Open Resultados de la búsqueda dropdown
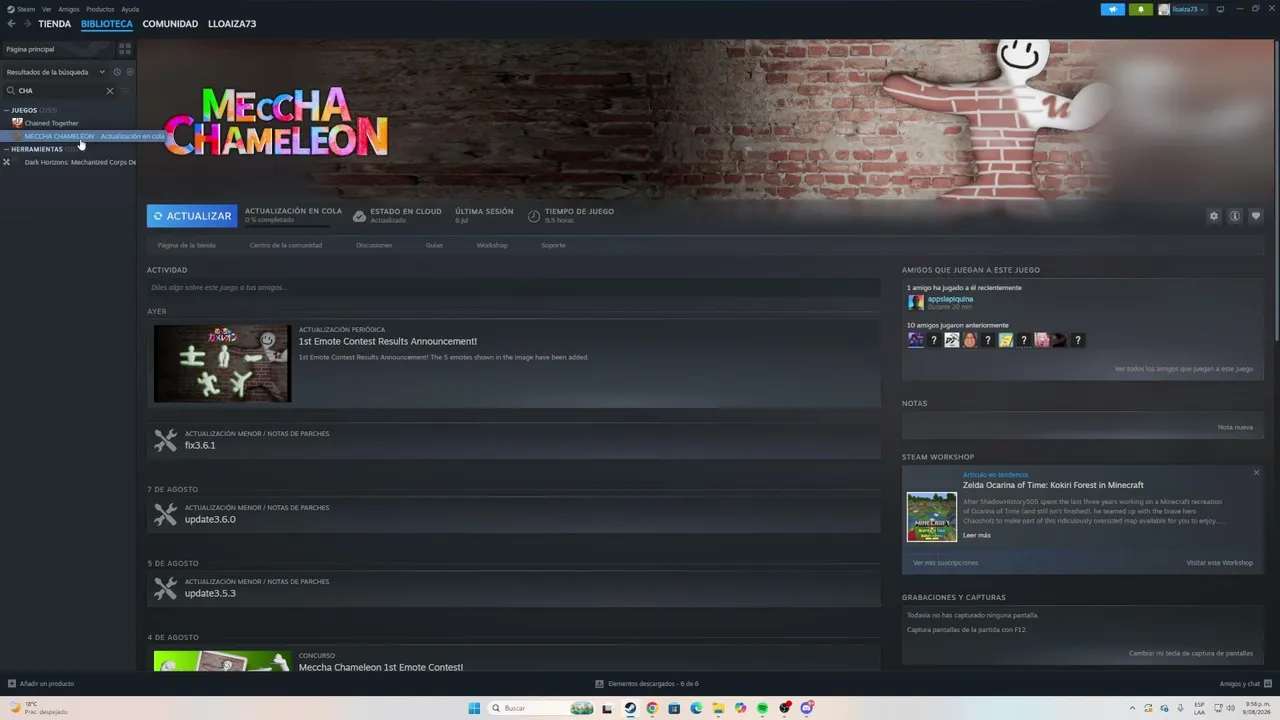 pos(55,72)
